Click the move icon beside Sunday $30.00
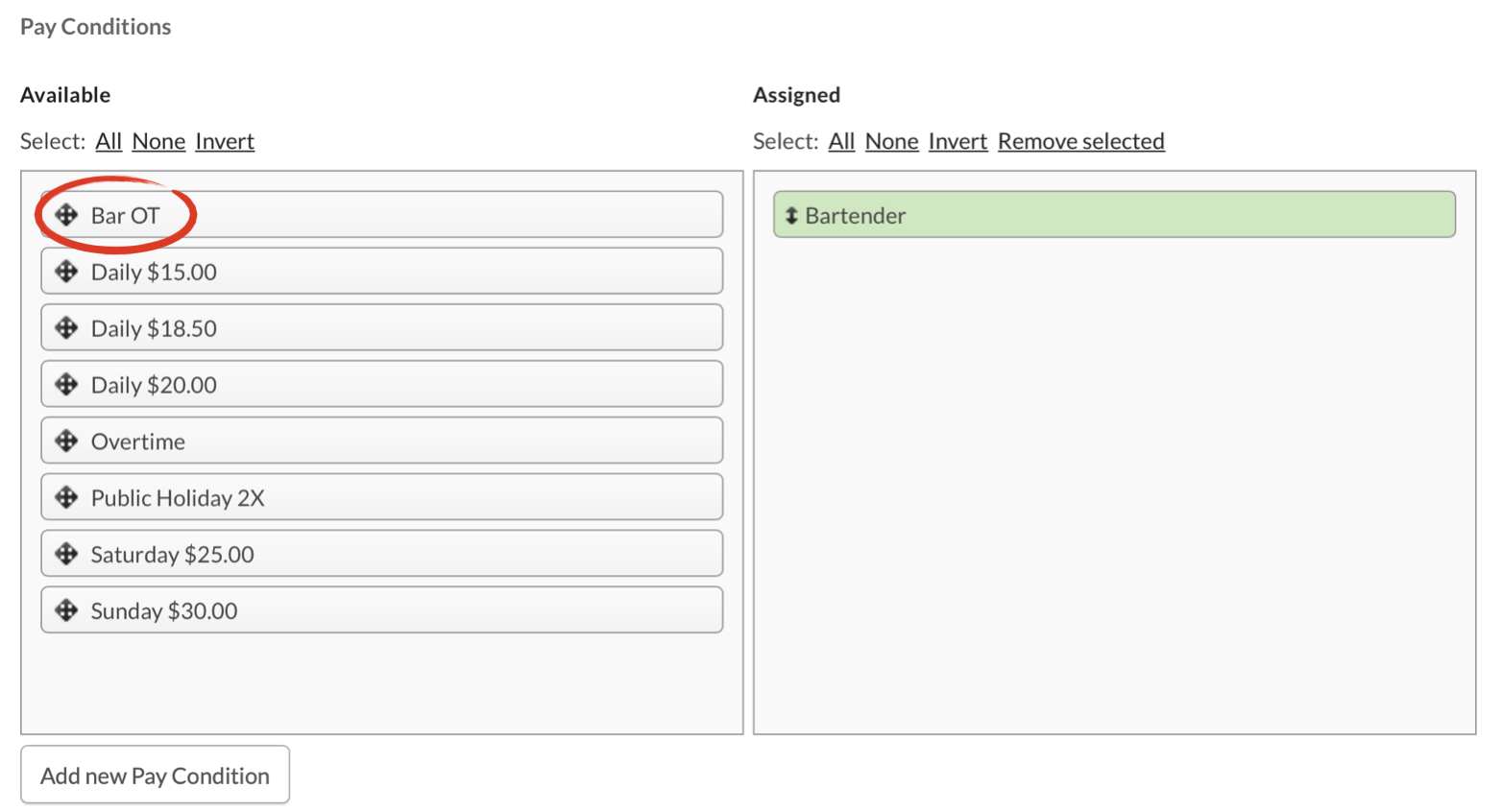 (66, 610)
